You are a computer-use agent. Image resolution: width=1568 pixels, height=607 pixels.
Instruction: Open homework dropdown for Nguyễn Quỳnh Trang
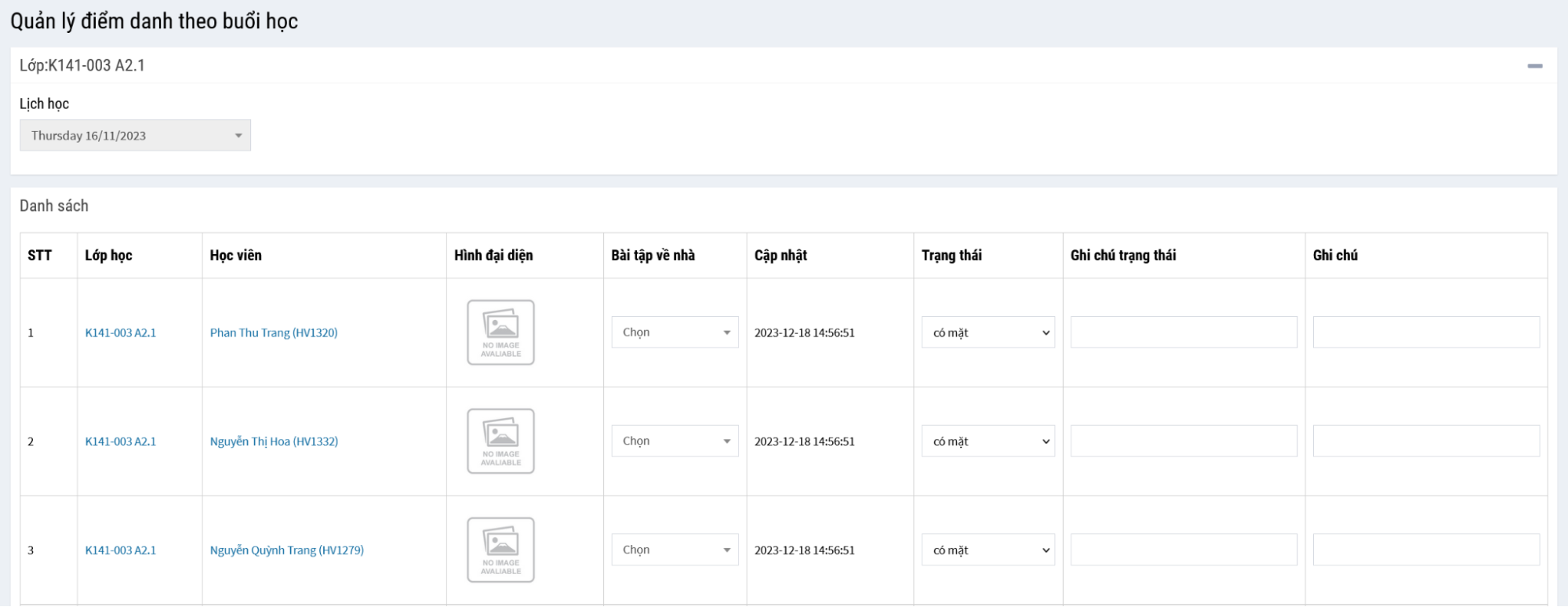pos(675,550)
